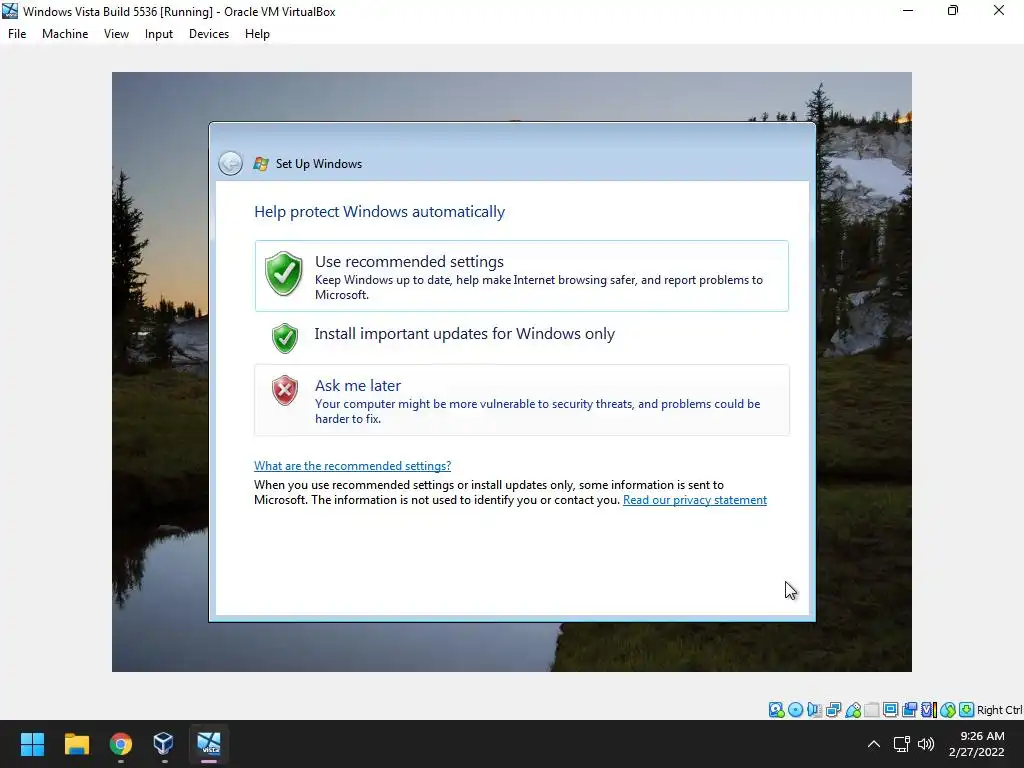Click the network adapters status icon
Image resolution: width=1024 pixels, height=768 pixels.
click(833, 710)
